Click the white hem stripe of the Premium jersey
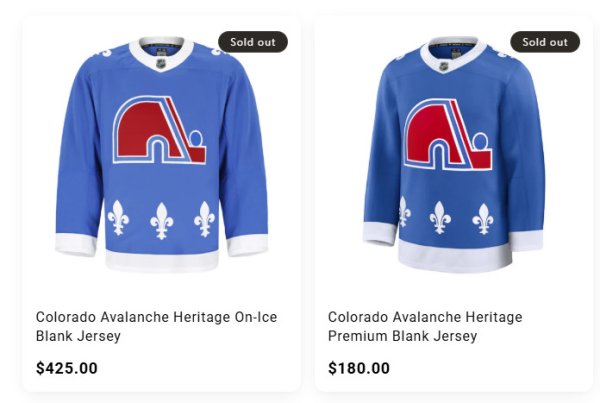 tap(455, 257)
